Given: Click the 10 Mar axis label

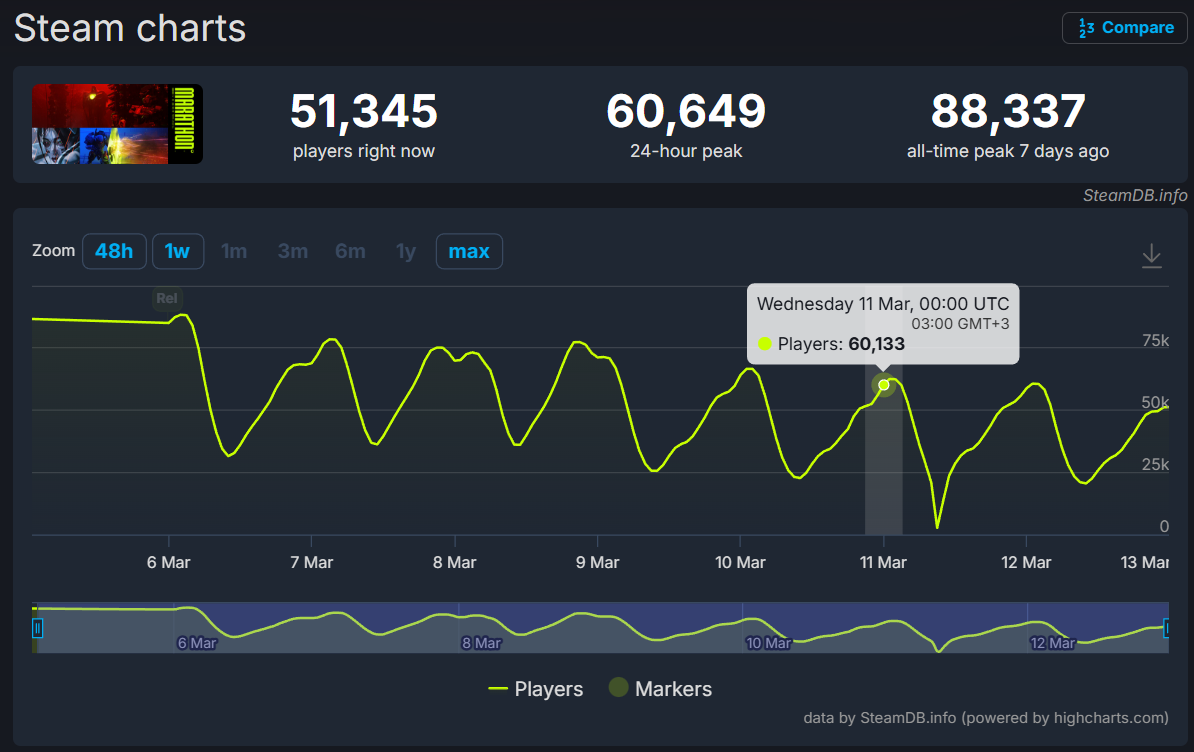Looking at the screenshot, I should (x=740, y=562).
